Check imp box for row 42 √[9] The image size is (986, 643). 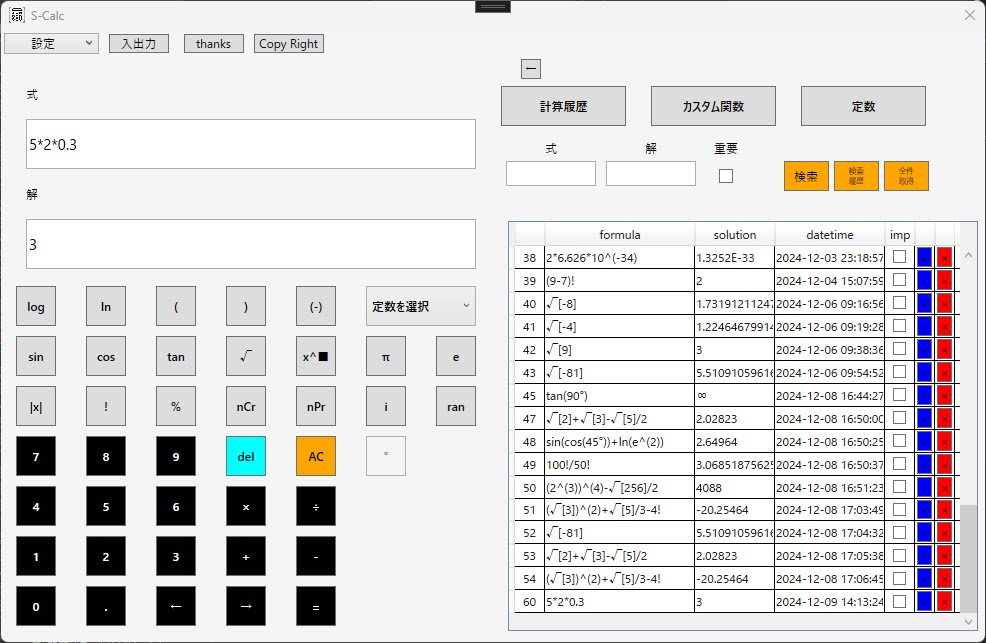(900, 348)
